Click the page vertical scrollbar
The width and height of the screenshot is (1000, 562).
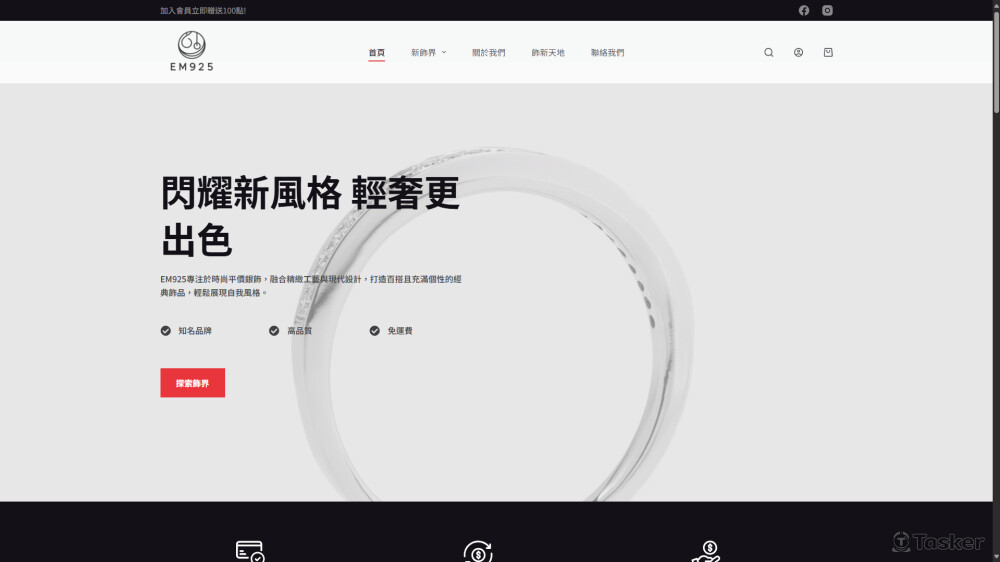coord(995,300)
